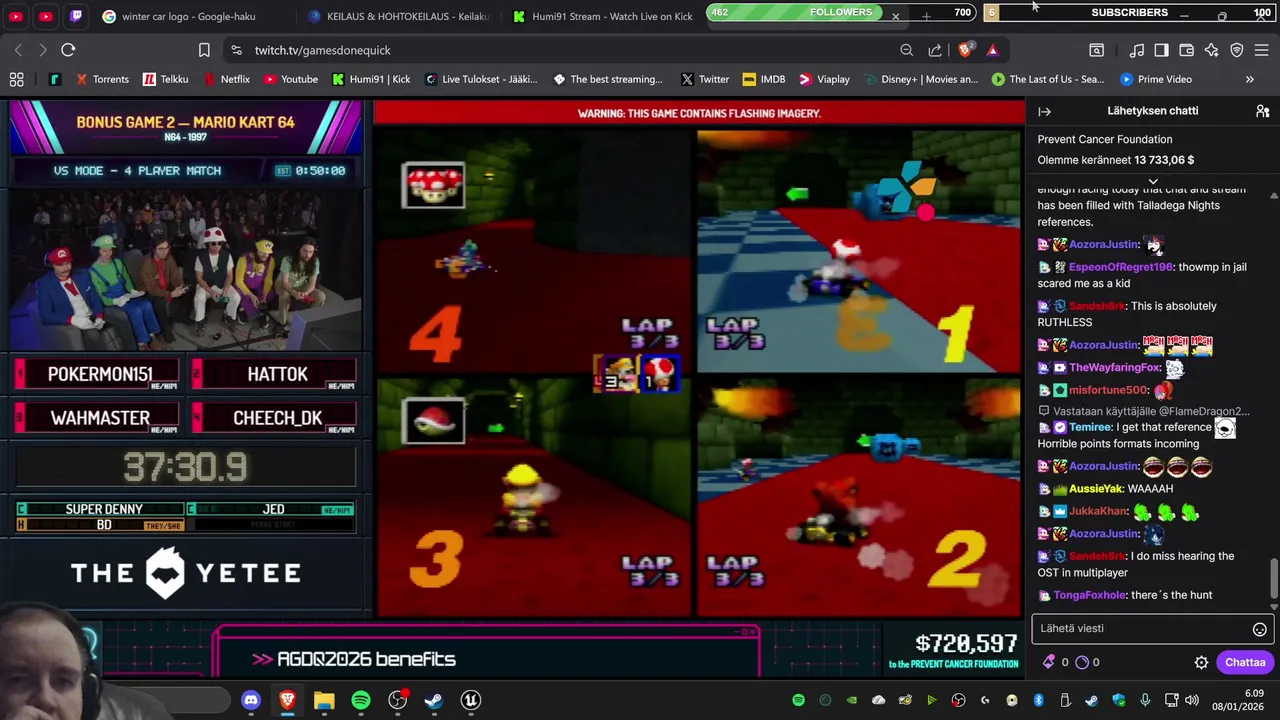Image resolution: width=1280 pixels, height=720 pixels.
Task: Send message with Chattaa button
Action: 1245,662
